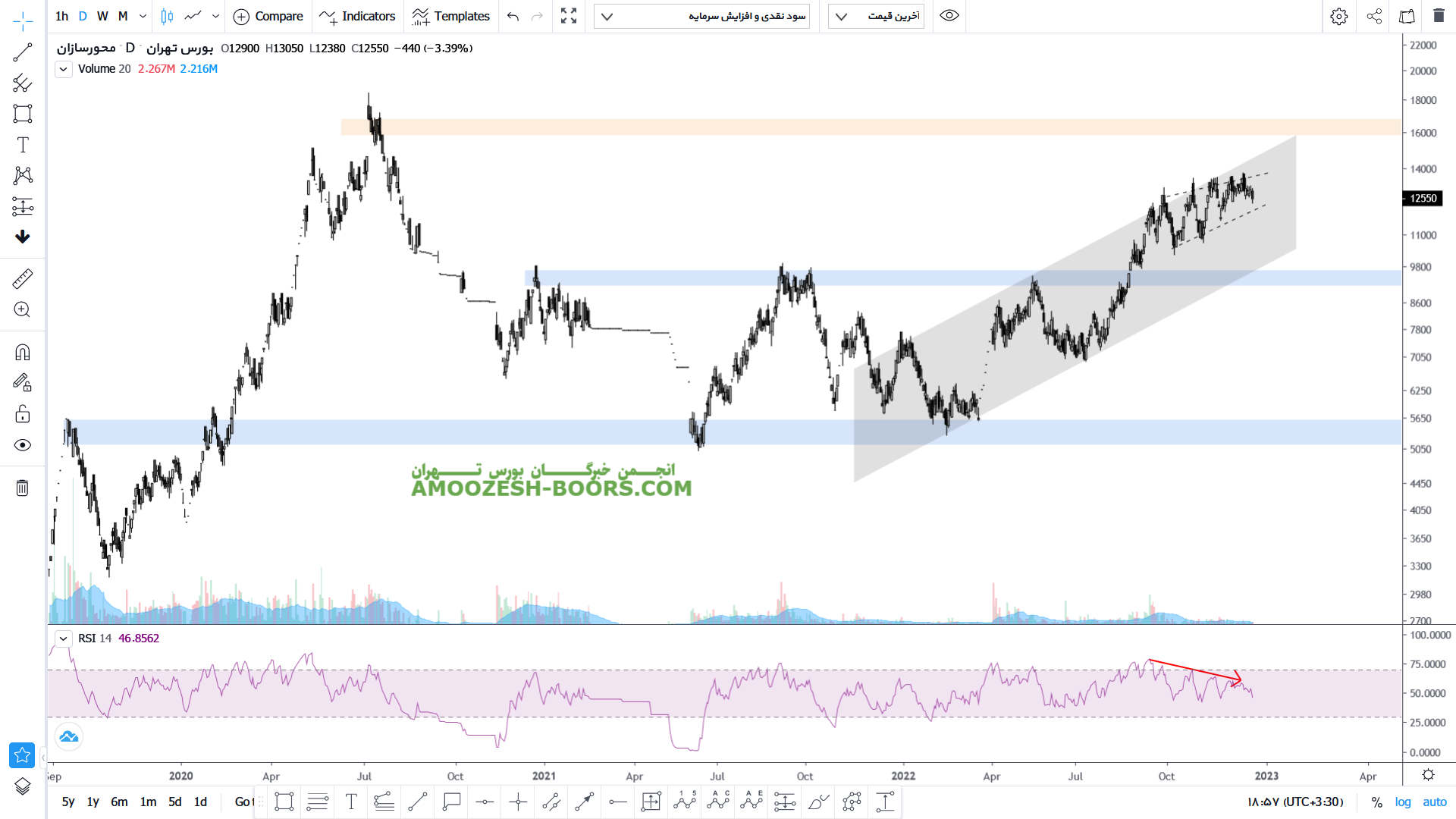1456x819 pixels.
Task: Select the text annotation tool
Action: pos(23,145)
